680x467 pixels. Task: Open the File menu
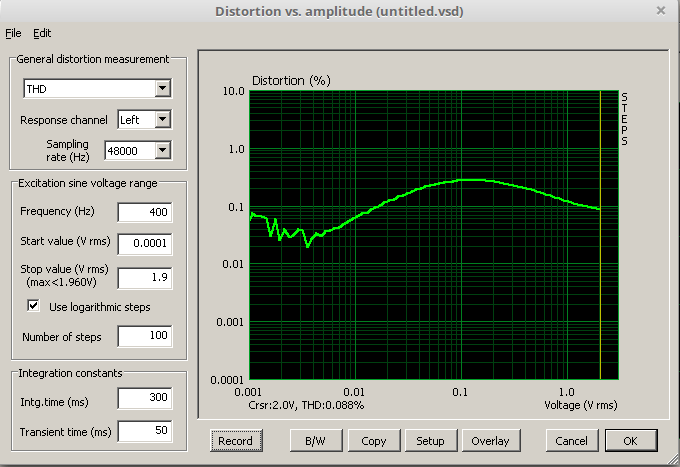coord(13,33)
